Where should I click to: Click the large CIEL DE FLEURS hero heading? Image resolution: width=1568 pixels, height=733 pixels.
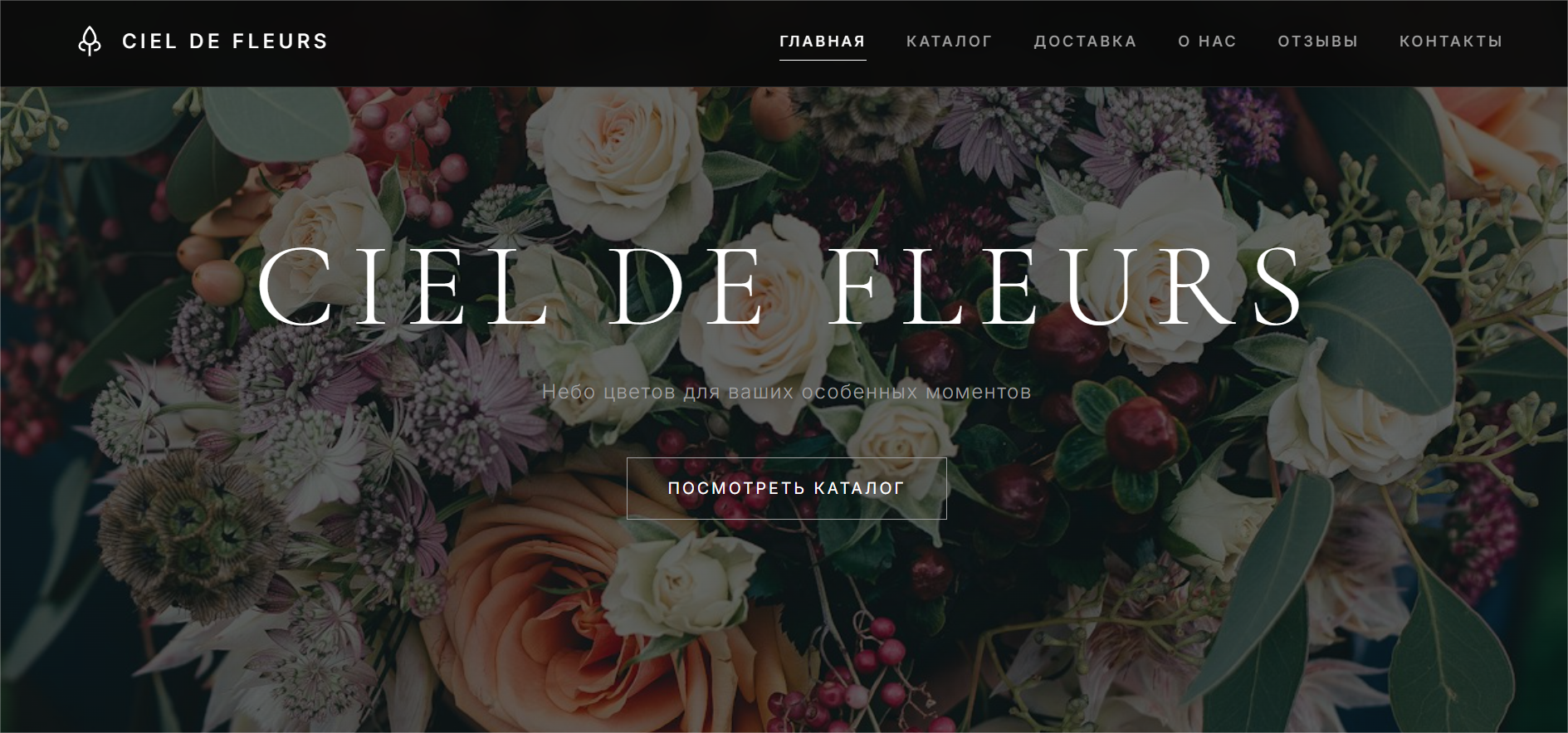(x=782, y=286)
